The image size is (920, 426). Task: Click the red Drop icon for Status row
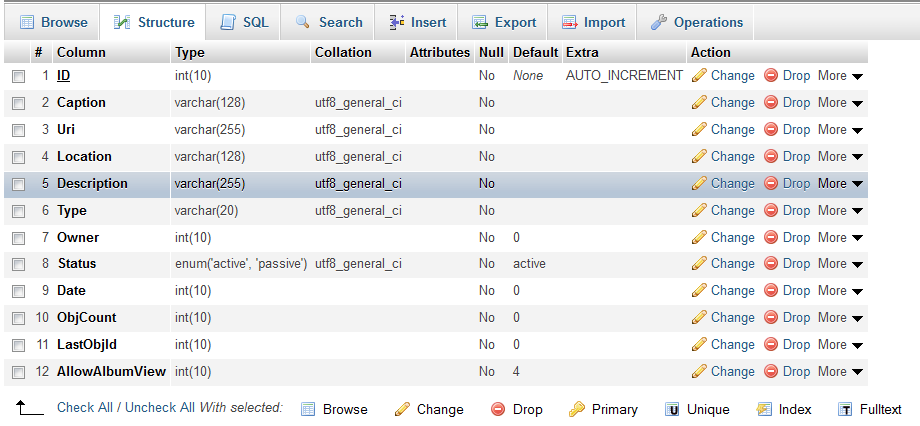click(x=771, y=264)
